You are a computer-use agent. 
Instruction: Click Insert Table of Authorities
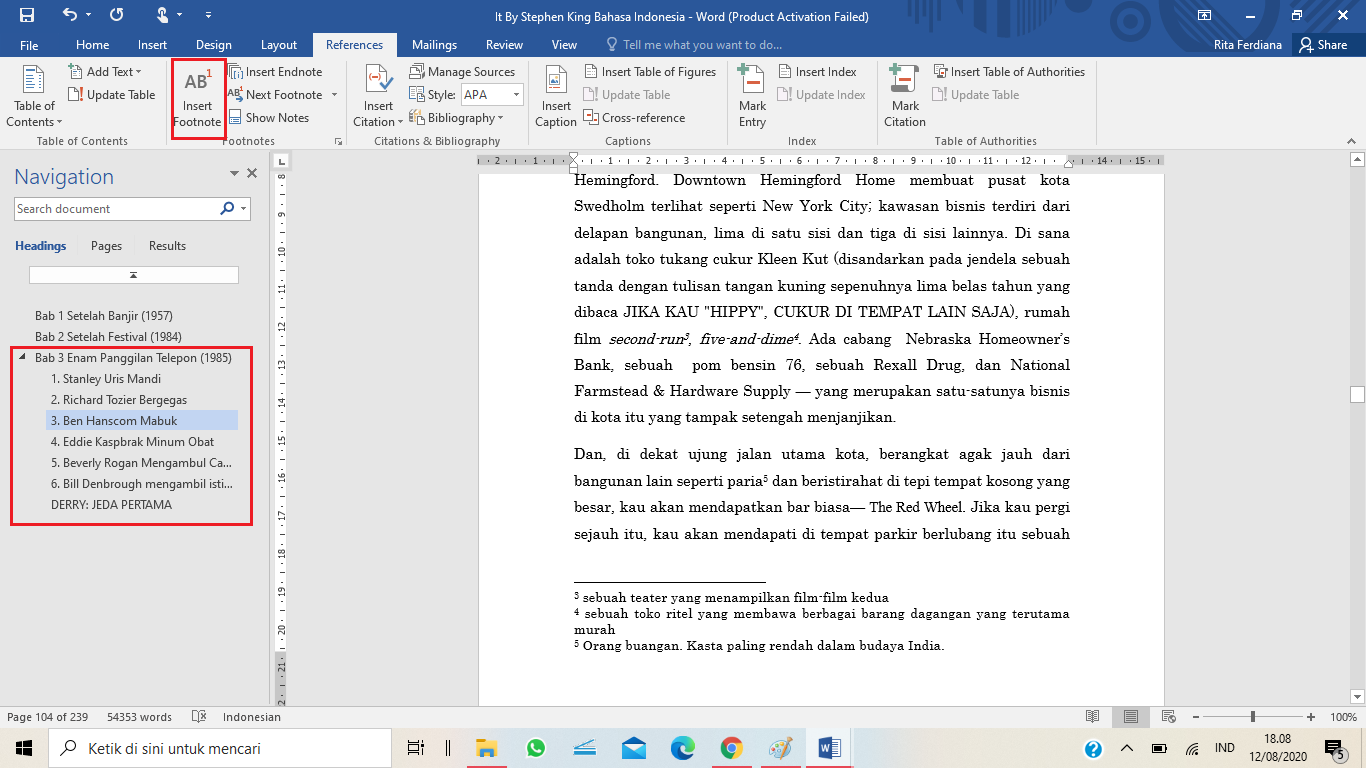pyautogui.click(x=1009, y=72)
